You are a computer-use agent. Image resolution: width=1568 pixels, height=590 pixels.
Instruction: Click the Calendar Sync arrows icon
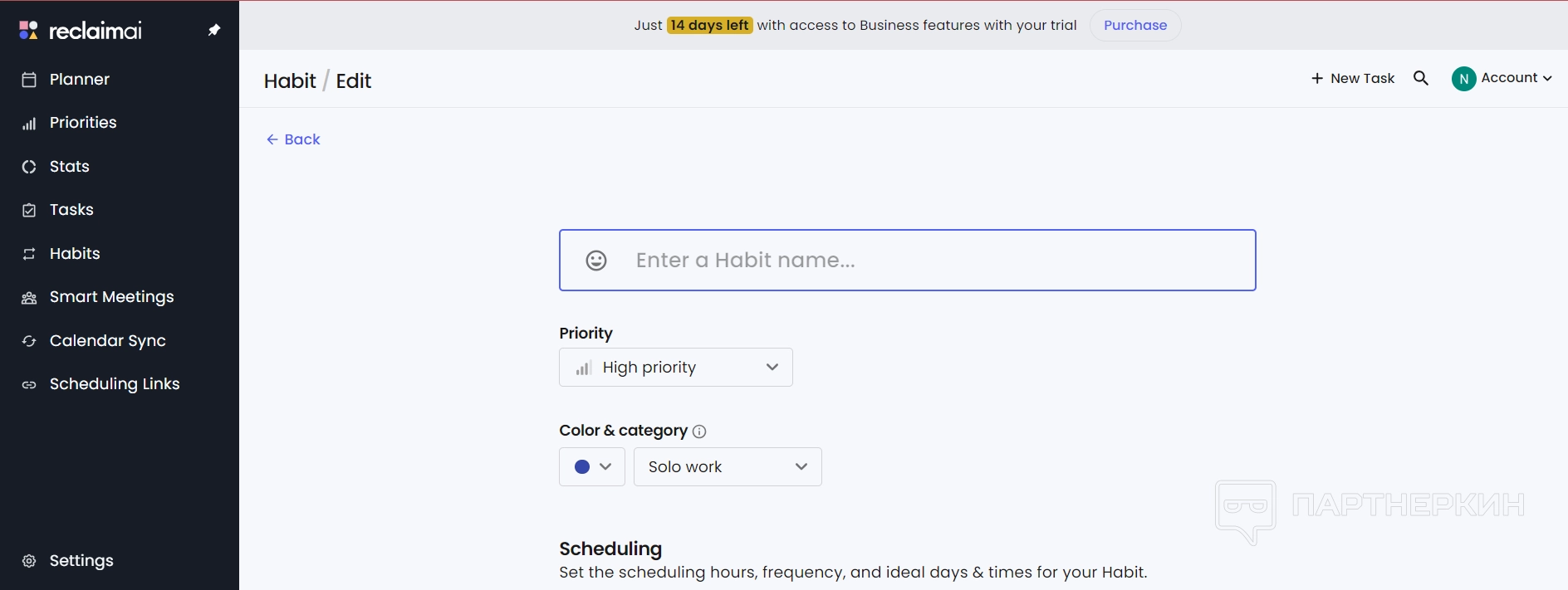(x=29, y=341)
